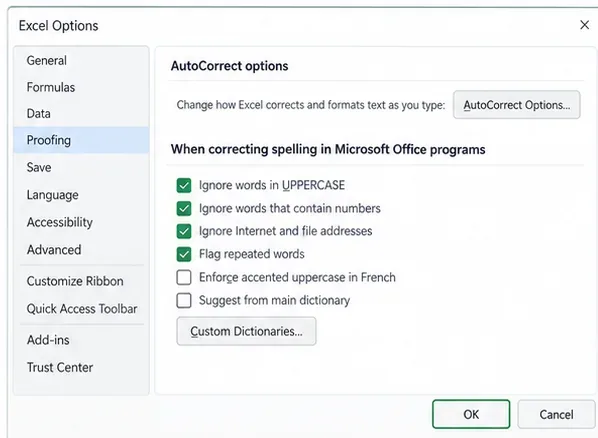This screenshot has height=438, width=598.
Task: Toggle Ignore words that contain numbers
Action: (x=184, y=208)
